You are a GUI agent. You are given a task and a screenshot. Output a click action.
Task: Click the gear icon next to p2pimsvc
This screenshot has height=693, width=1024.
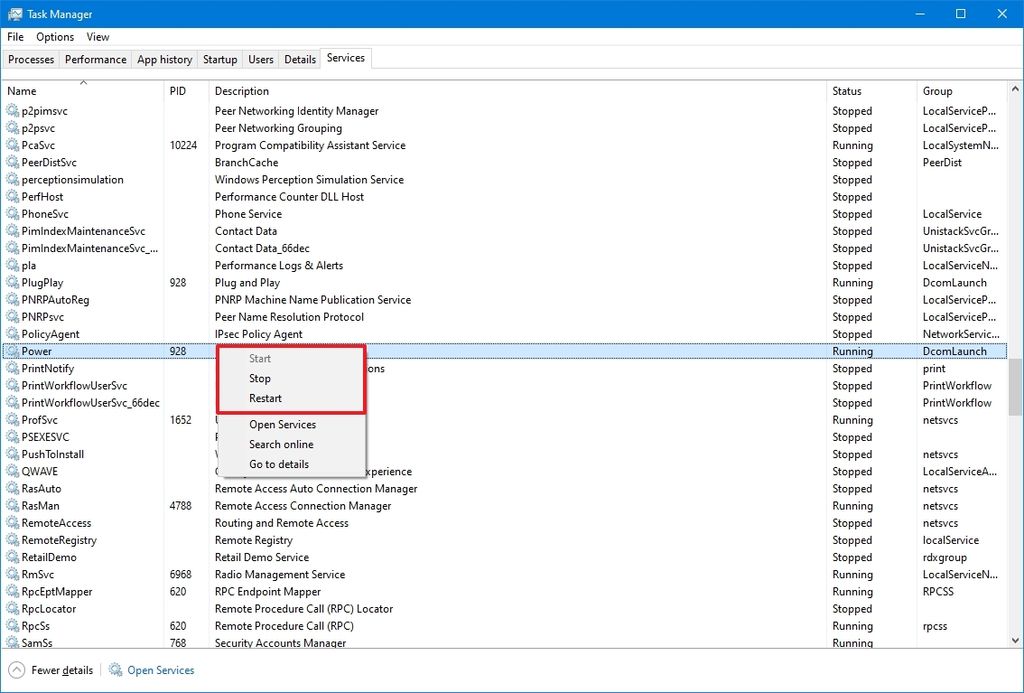click(x=12, y=110)
